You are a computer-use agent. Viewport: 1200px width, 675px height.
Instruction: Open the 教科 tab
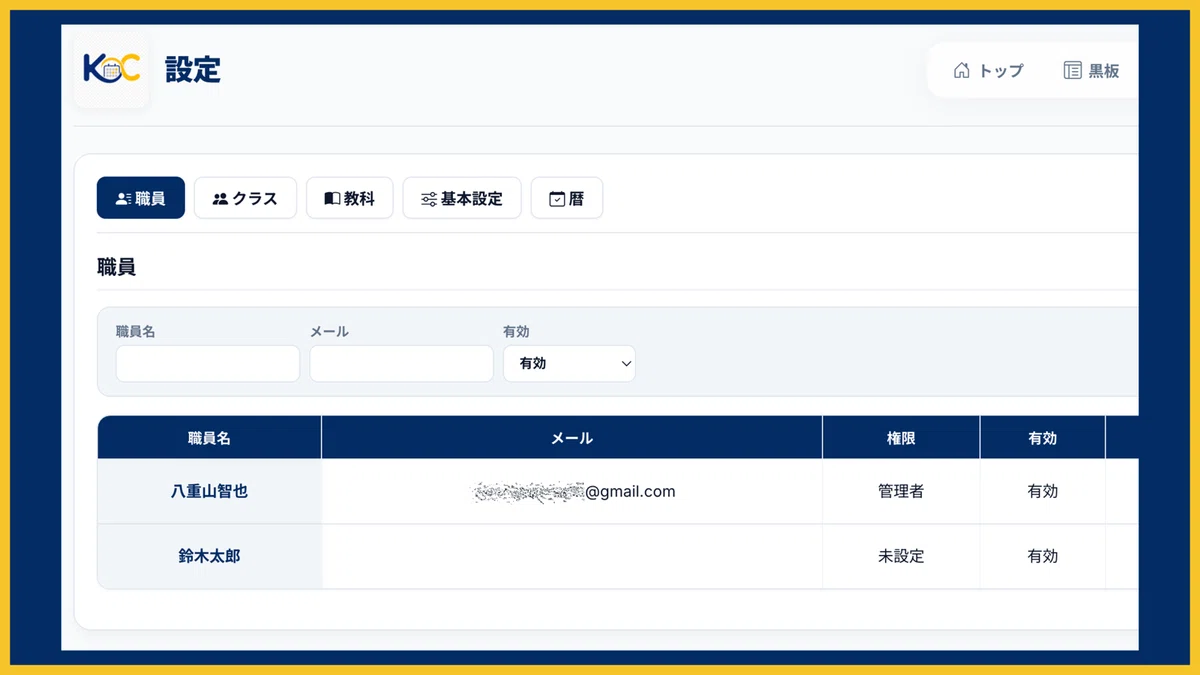tap(350, 198)
